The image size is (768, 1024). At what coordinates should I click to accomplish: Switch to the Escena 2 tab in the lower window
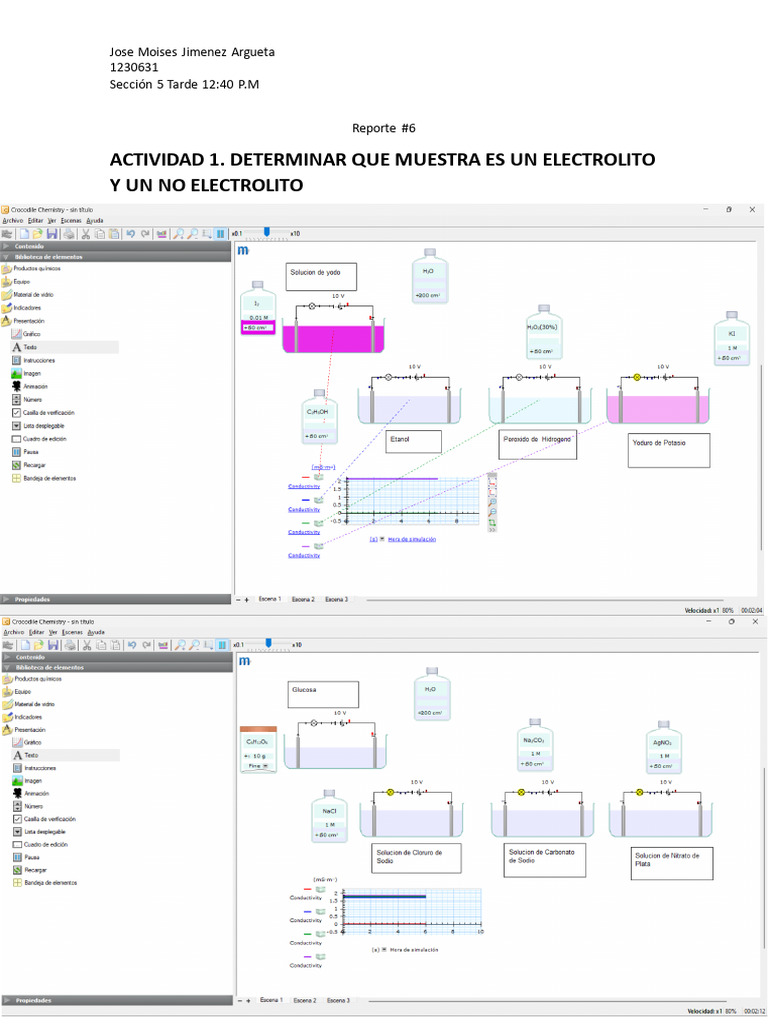[303, 1000]
